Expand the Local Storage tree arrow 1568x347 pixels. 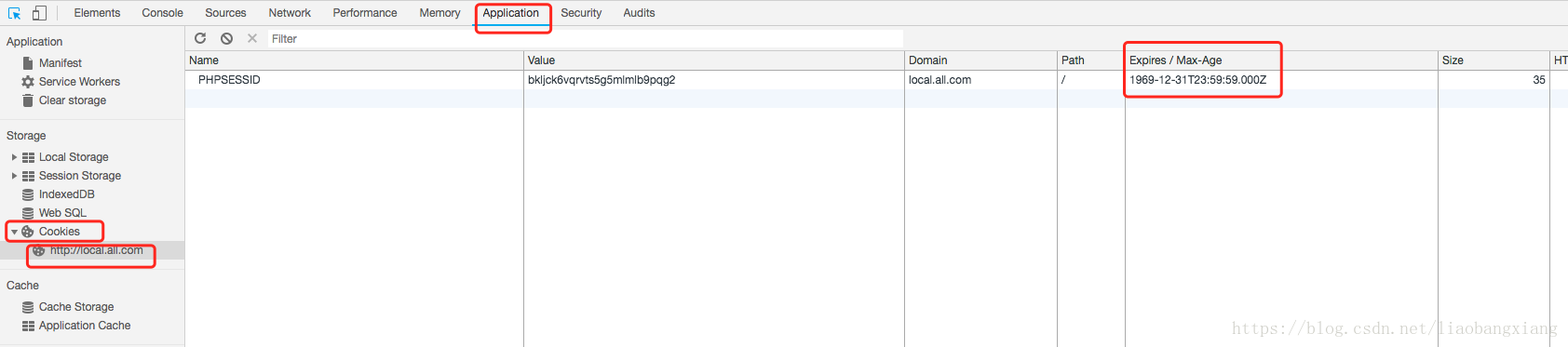coord(14,157)
